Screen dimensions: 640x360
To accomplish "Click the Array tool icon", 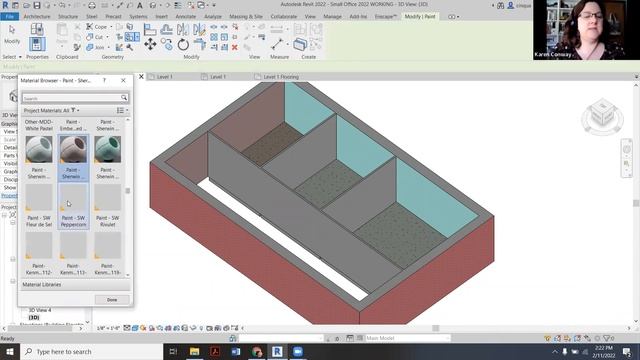I will [x=214, y=37].
